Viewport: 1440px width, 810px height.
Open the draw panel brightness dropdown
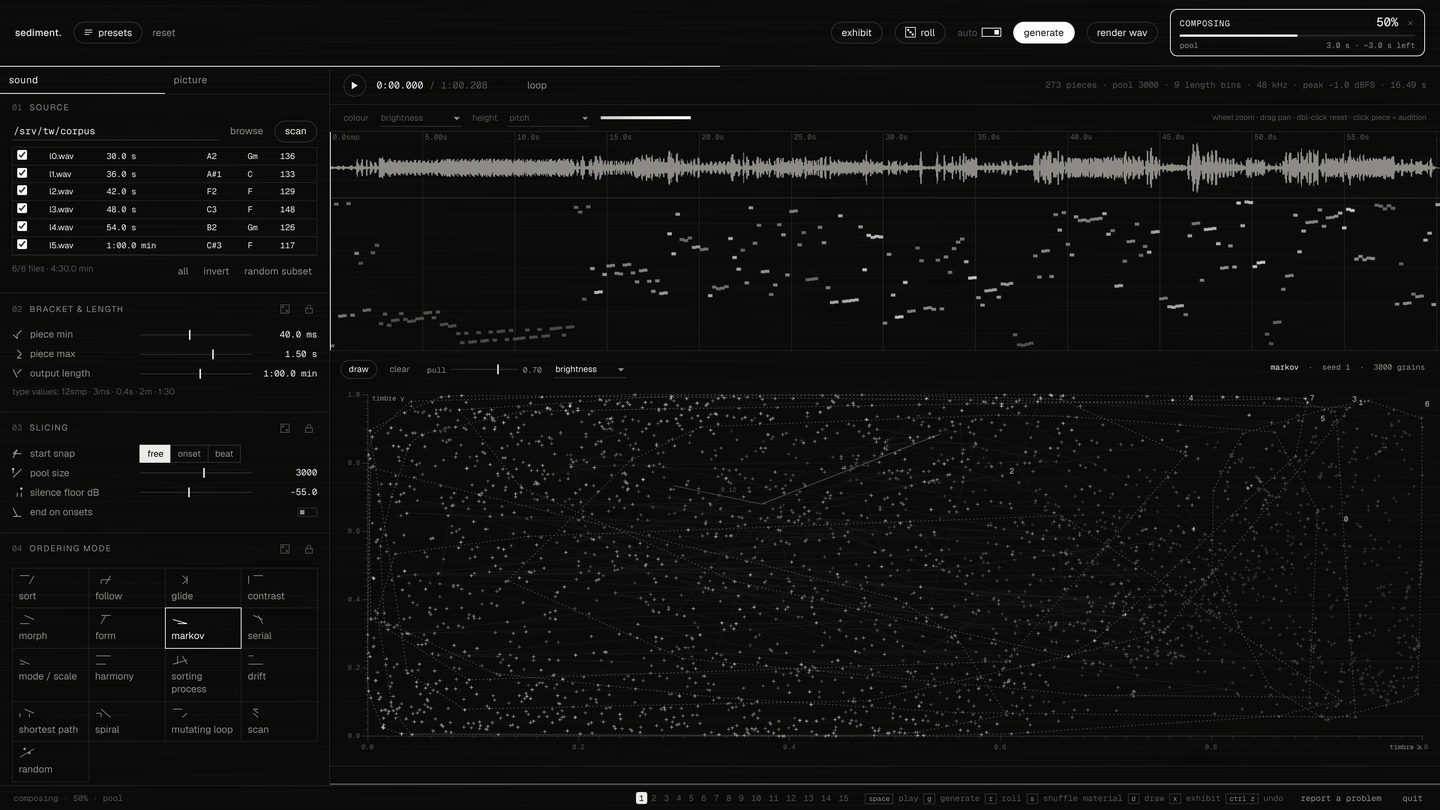coord(590,369)
